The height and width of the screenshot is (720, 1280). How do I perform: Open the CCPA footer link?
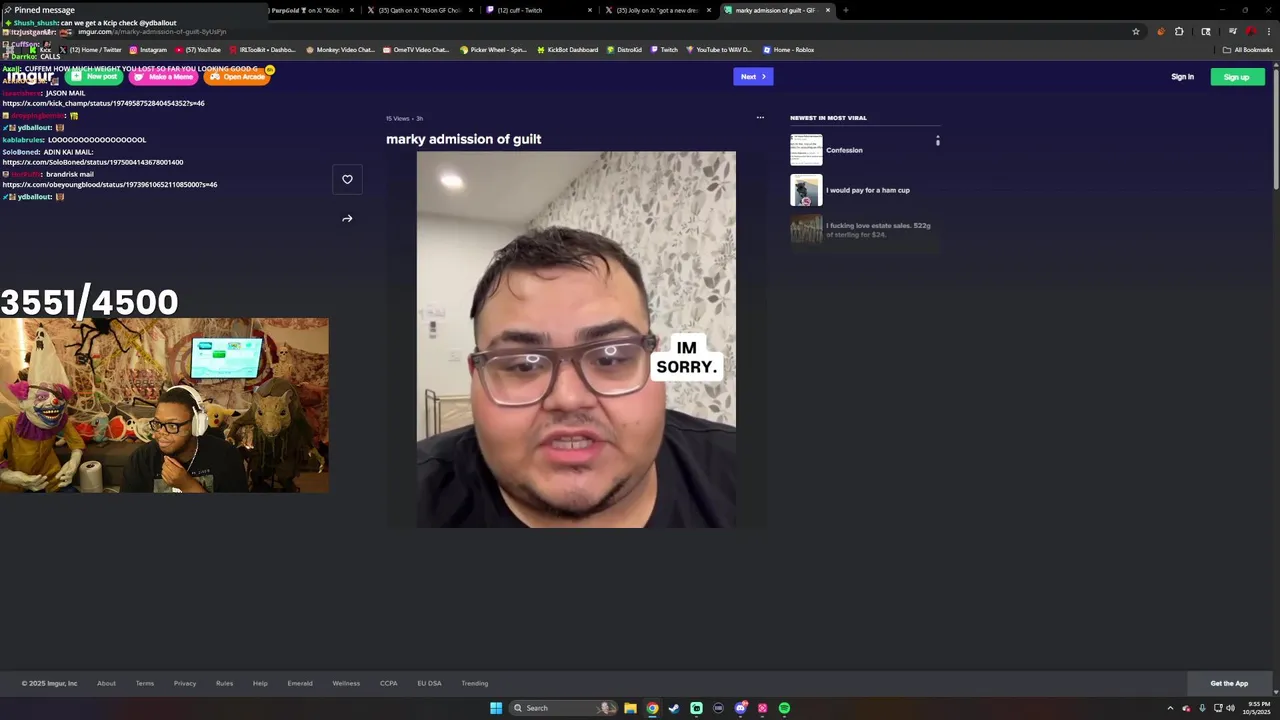pos(388,684)
